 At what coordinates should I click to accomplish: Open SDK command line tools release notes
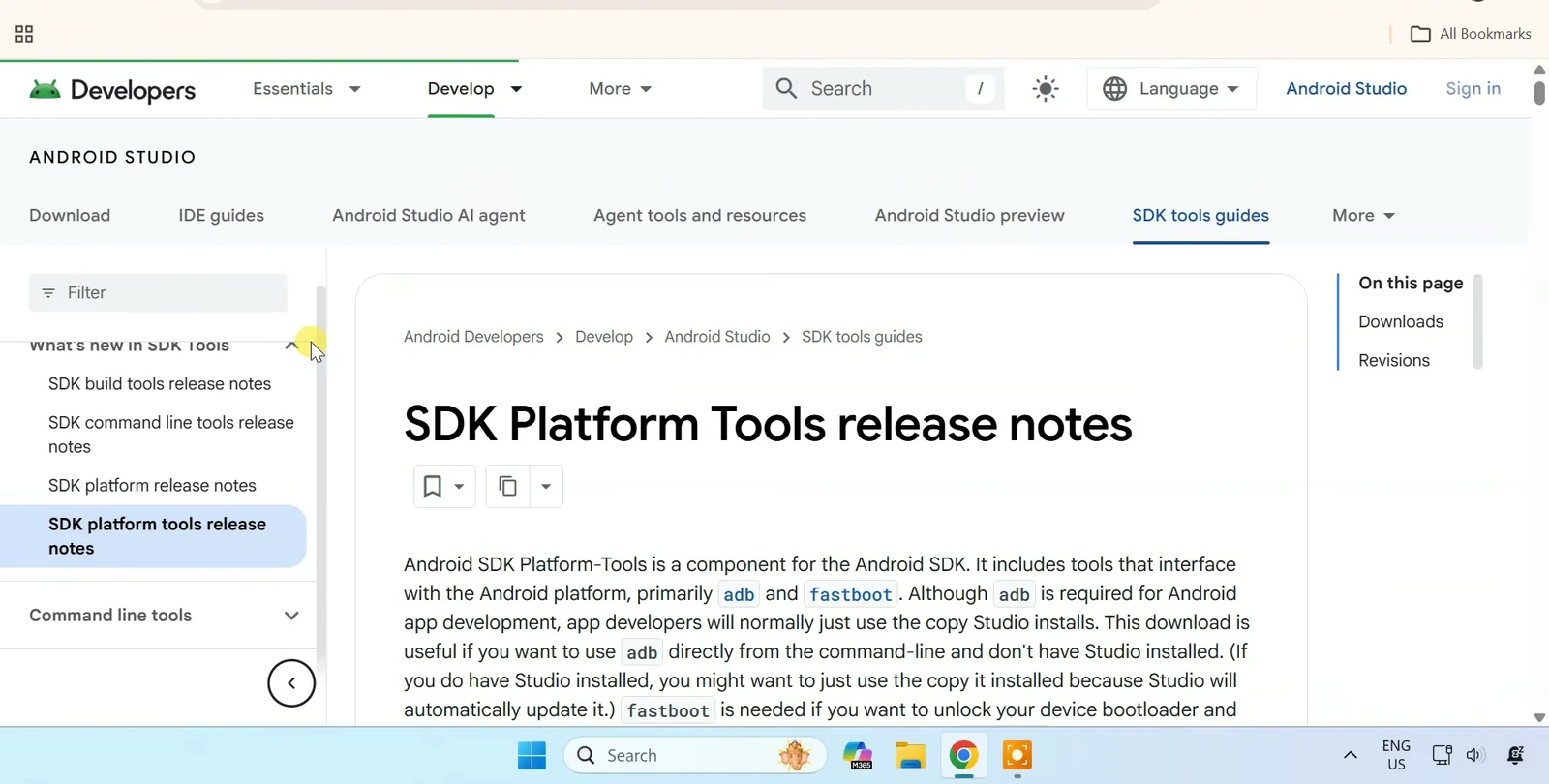click(x=171, y=435)
